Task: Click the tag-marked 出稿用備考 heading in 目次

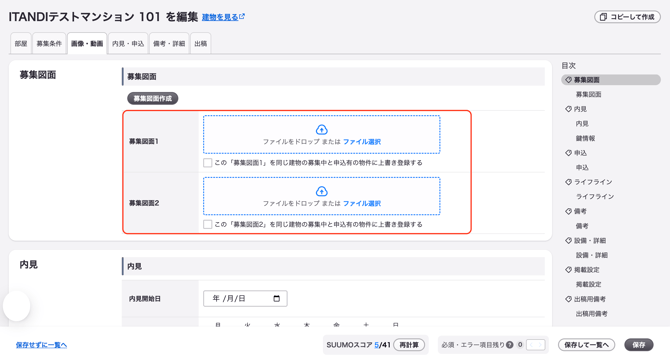Action: 585,299
